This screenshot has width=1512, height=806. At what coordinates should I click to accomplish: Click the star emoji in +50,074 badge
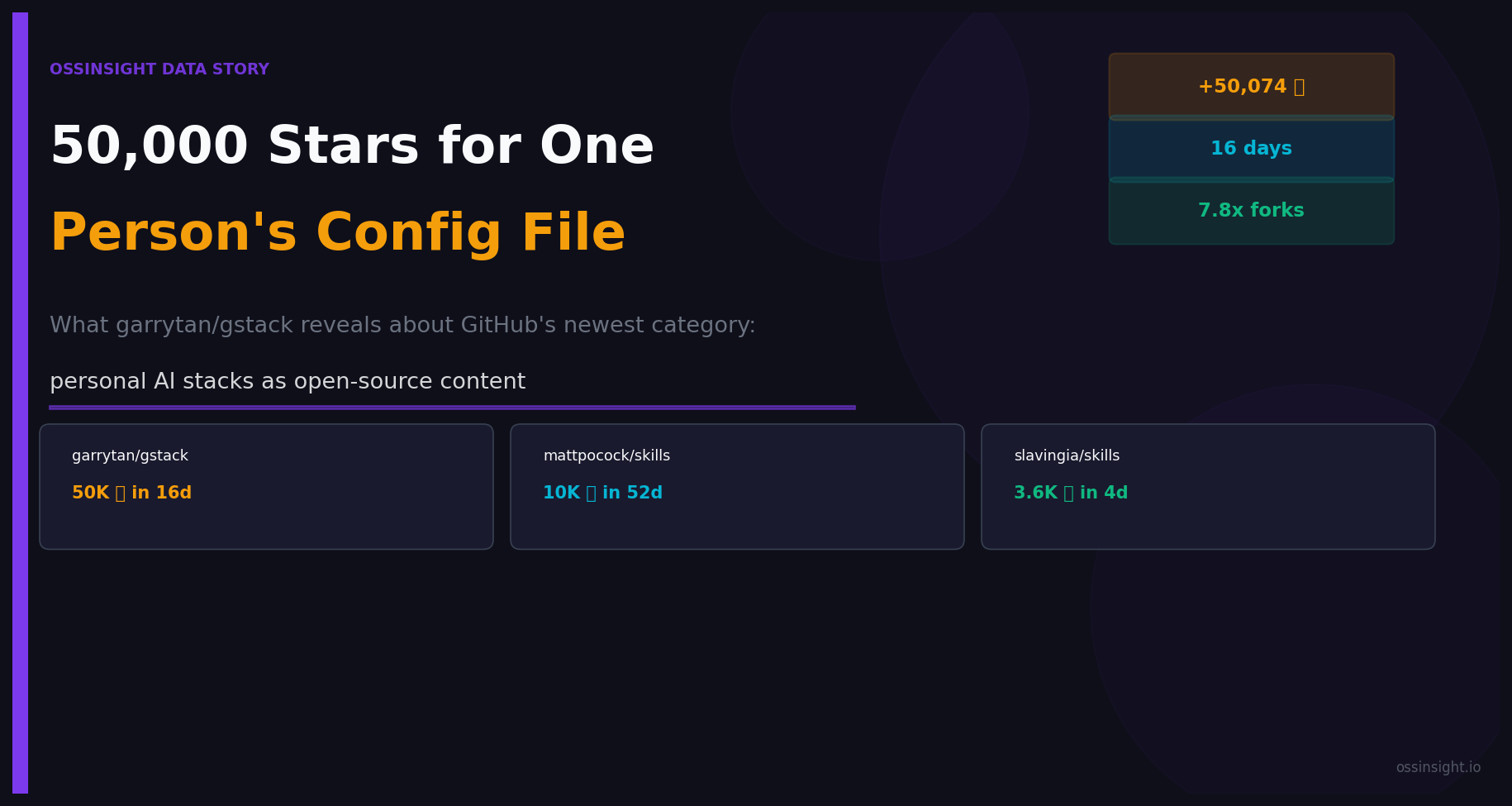(x=1299, y=85)
